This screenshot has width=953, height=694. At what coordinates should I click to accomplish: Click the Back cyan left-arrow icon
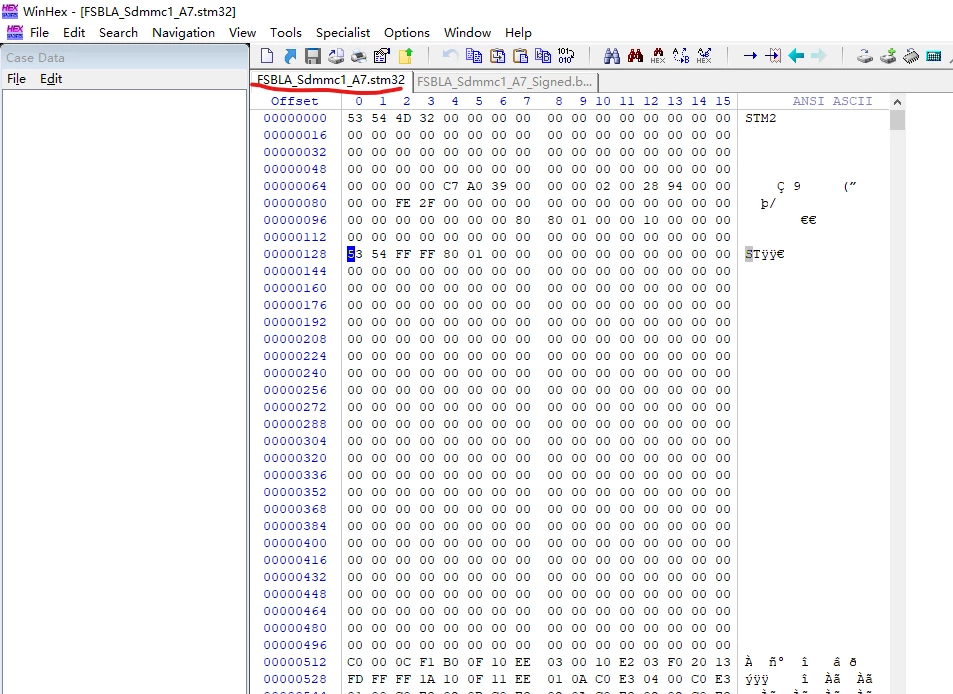pos(796,56)
